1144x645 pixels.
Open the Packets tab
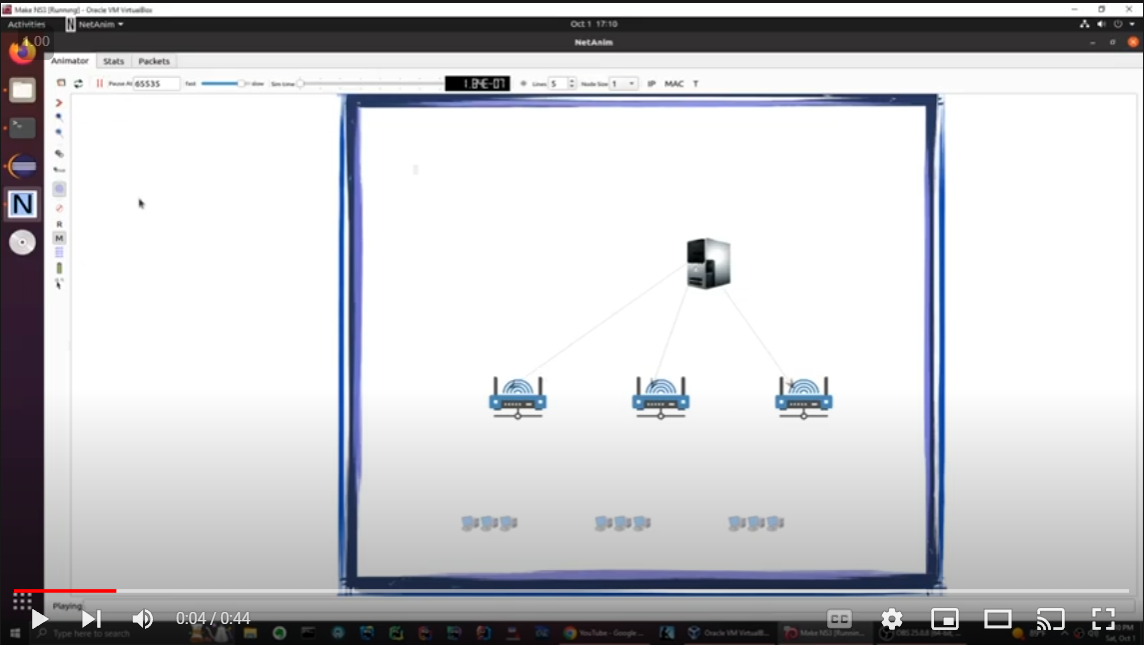(x=154, y=61)
